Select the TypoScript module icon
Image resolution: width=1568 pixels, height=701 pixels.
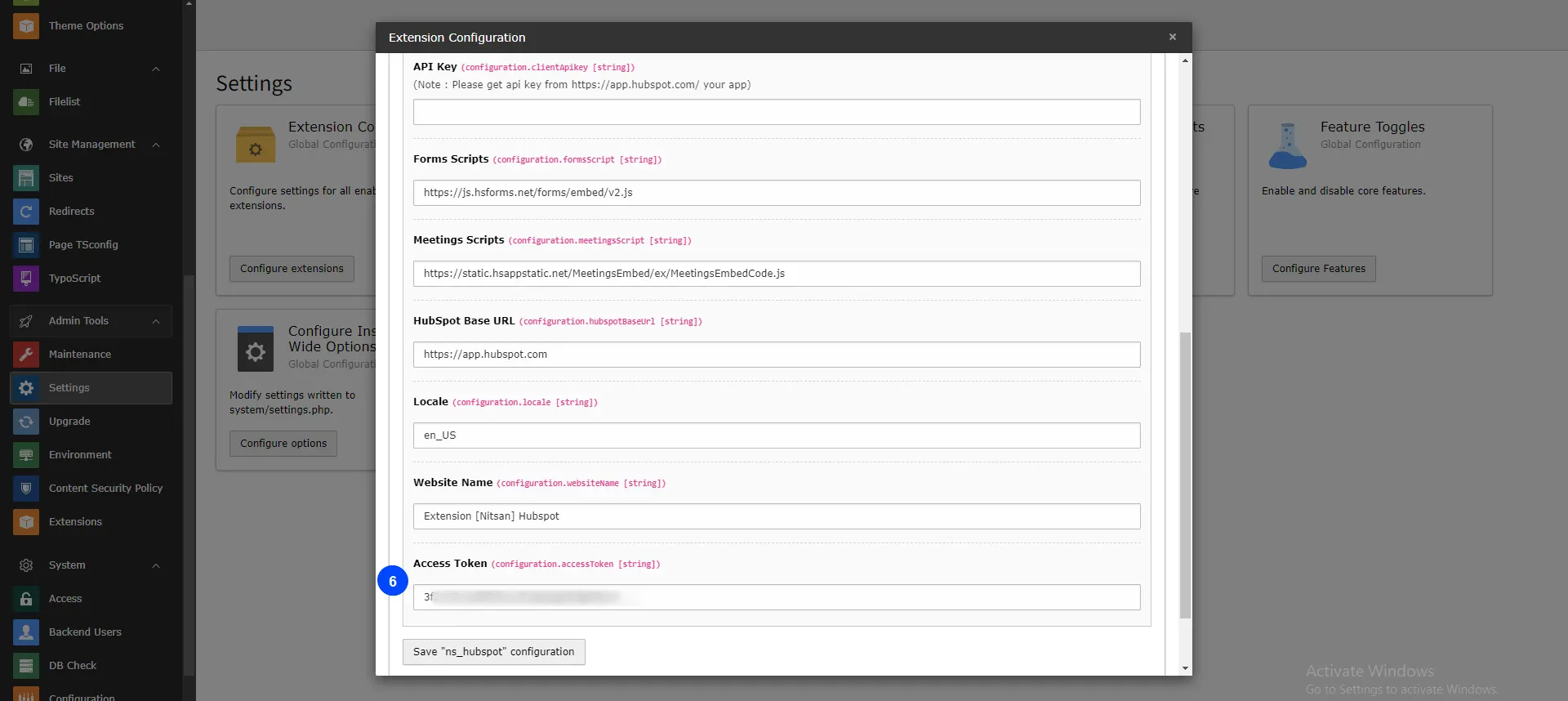(26, 279)
